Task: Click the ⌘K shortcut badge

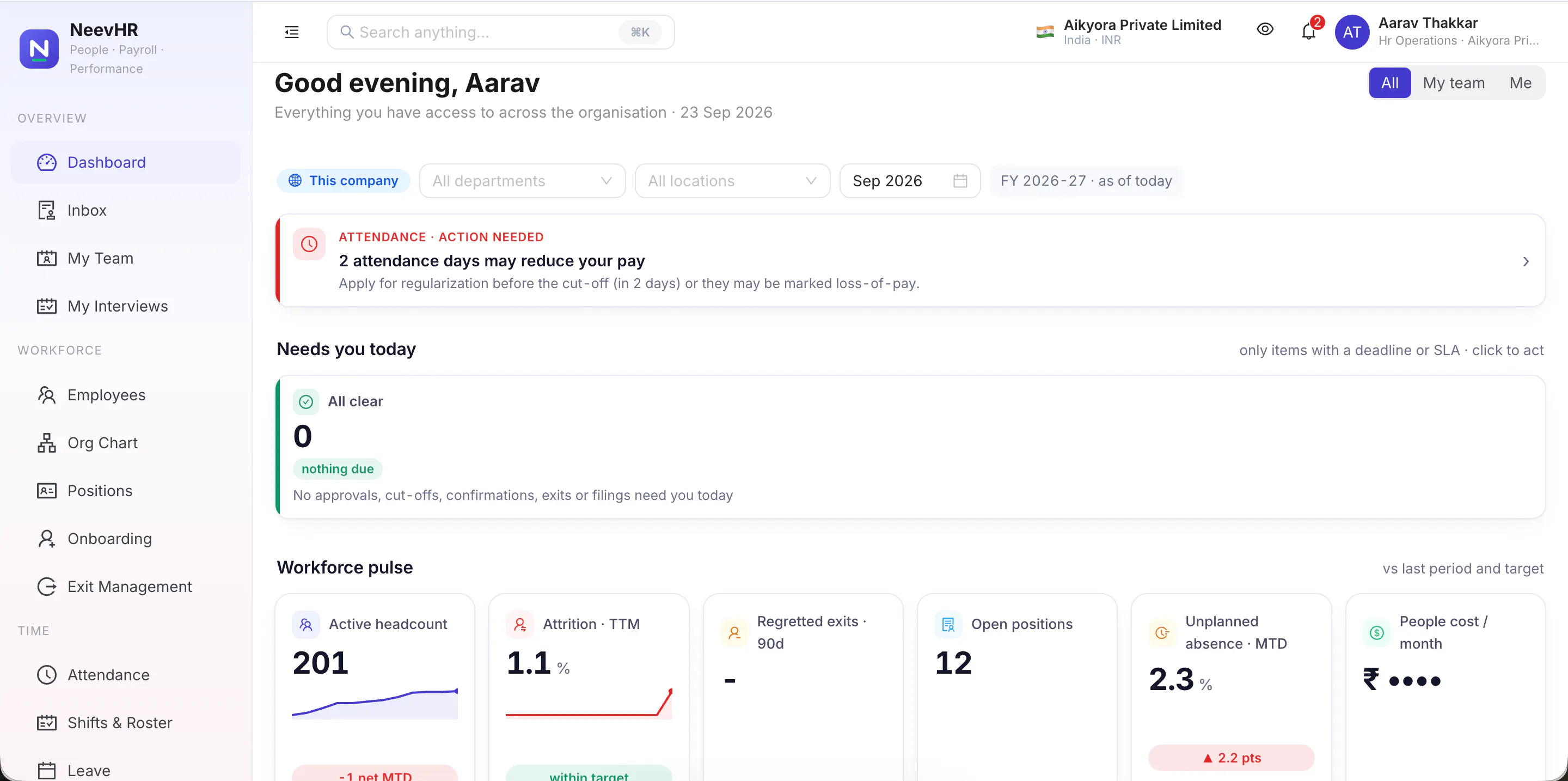Action: (640, 32)
